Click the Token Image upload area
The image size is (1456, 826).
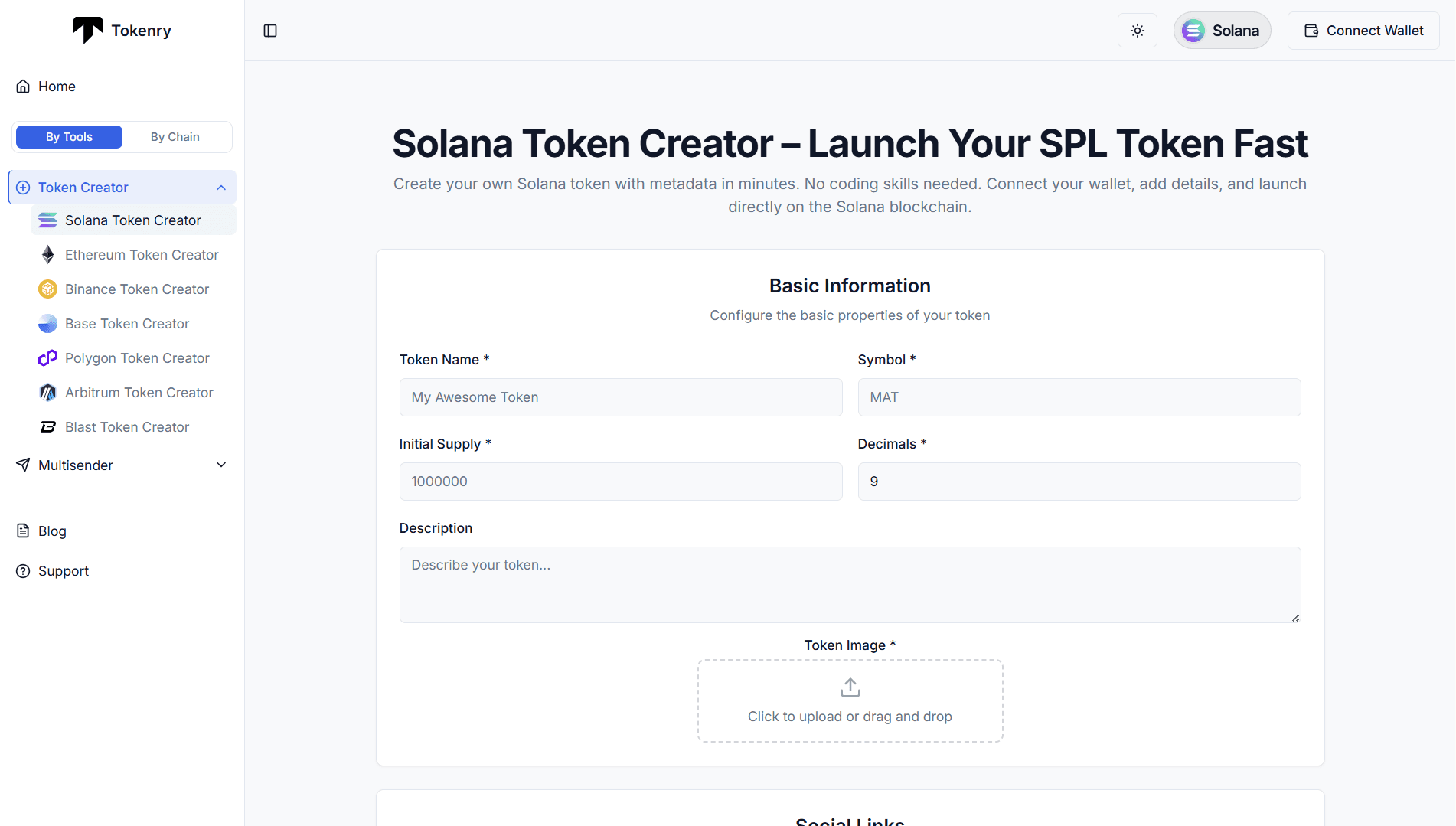coord(850,700)
